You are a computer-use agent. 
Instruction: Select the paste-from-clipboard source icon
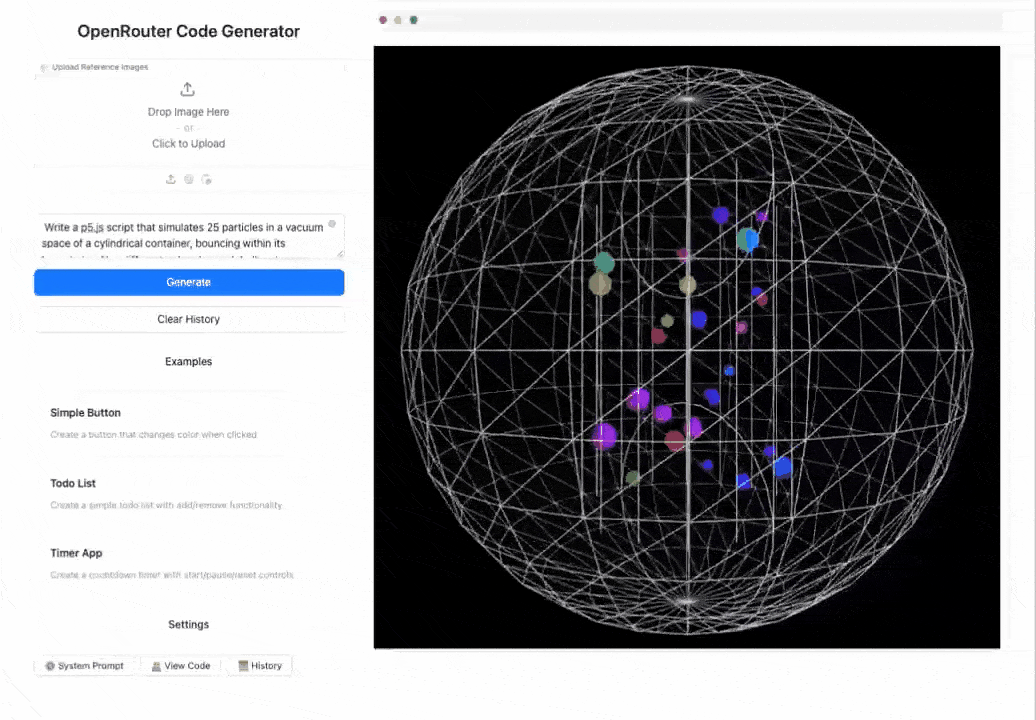(206, 179)
